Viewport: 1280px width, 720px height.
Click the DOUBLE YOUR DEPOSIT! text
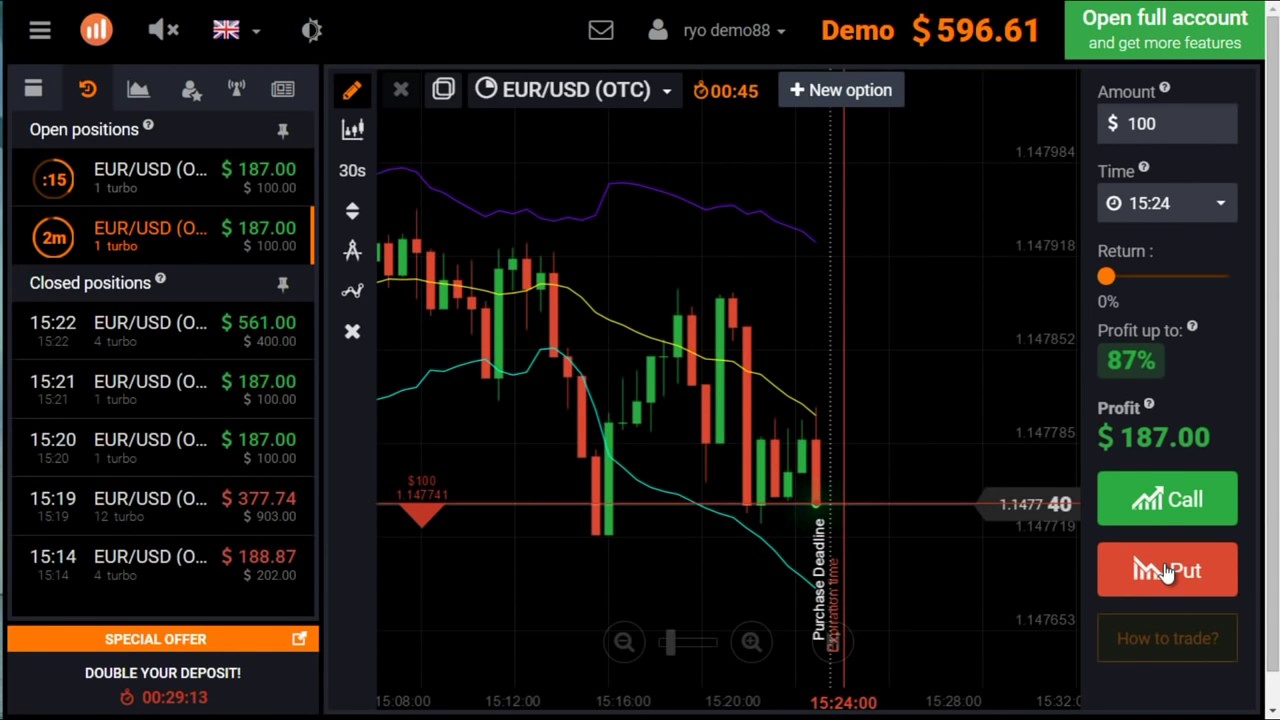pyautogui.click(x=163, y=673)
